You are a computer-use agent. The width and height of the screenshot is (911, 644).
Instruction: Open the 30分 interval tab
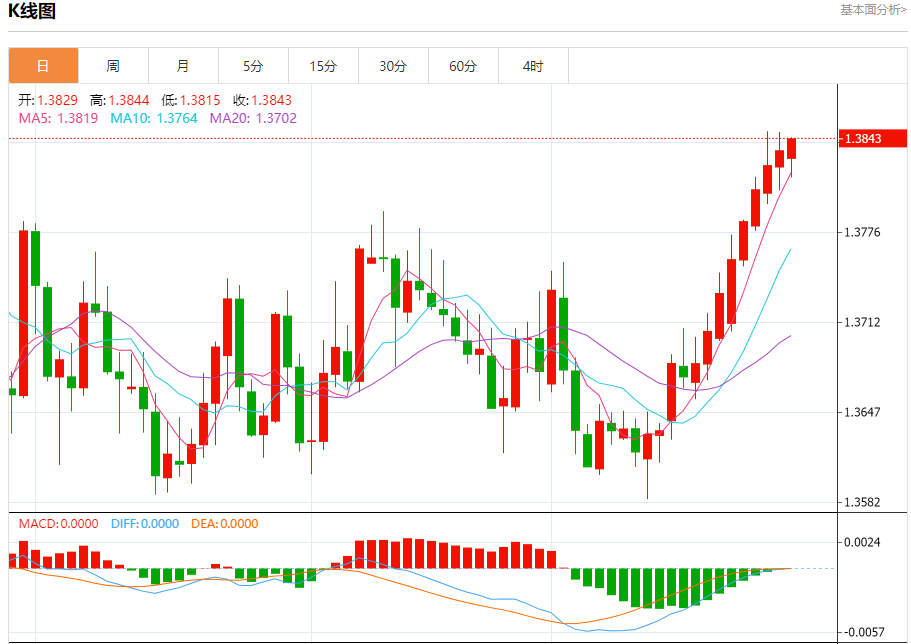click(393, 66)
